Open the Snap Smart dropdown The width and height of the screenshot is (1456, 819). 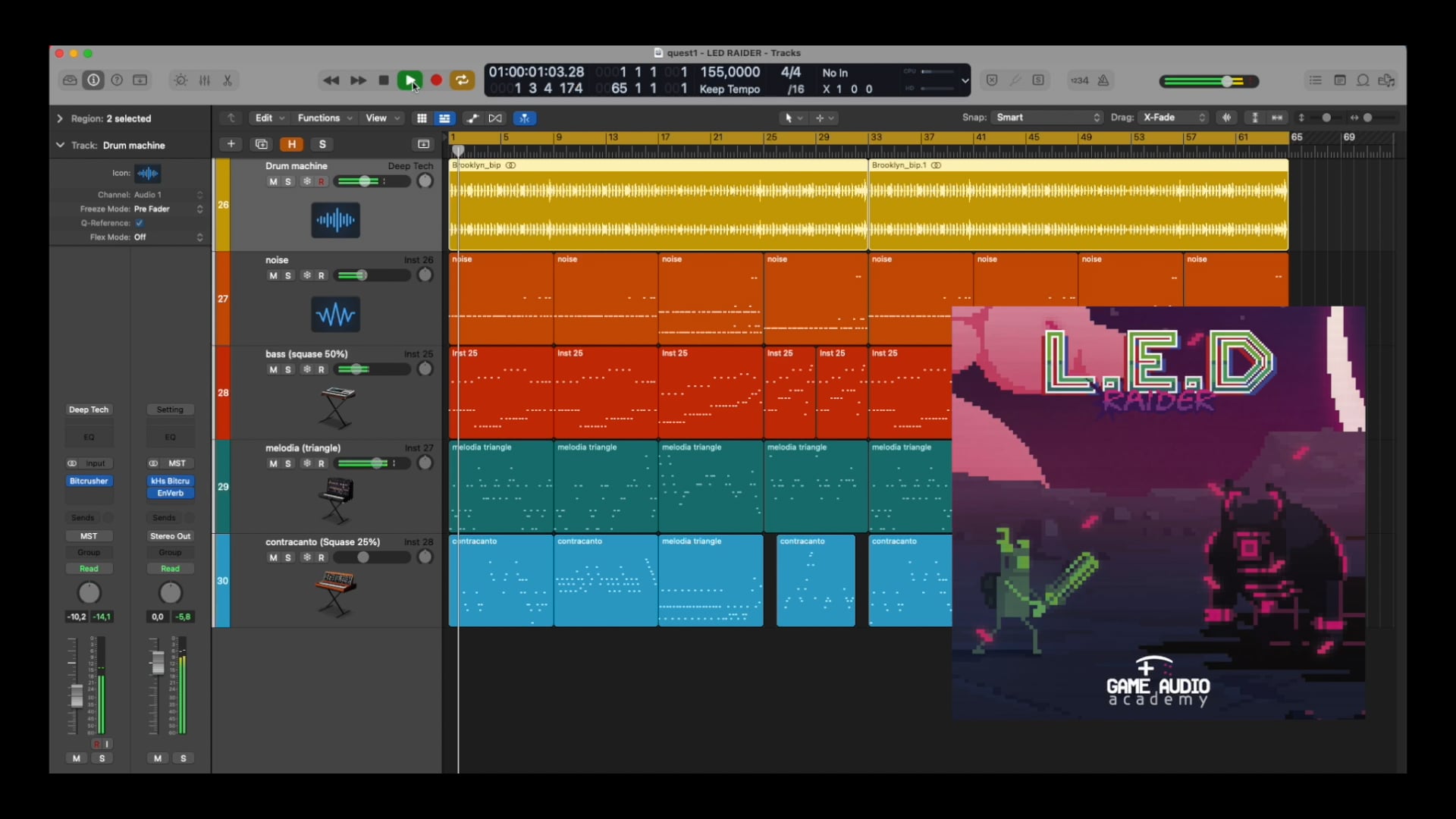(1048, 118)
